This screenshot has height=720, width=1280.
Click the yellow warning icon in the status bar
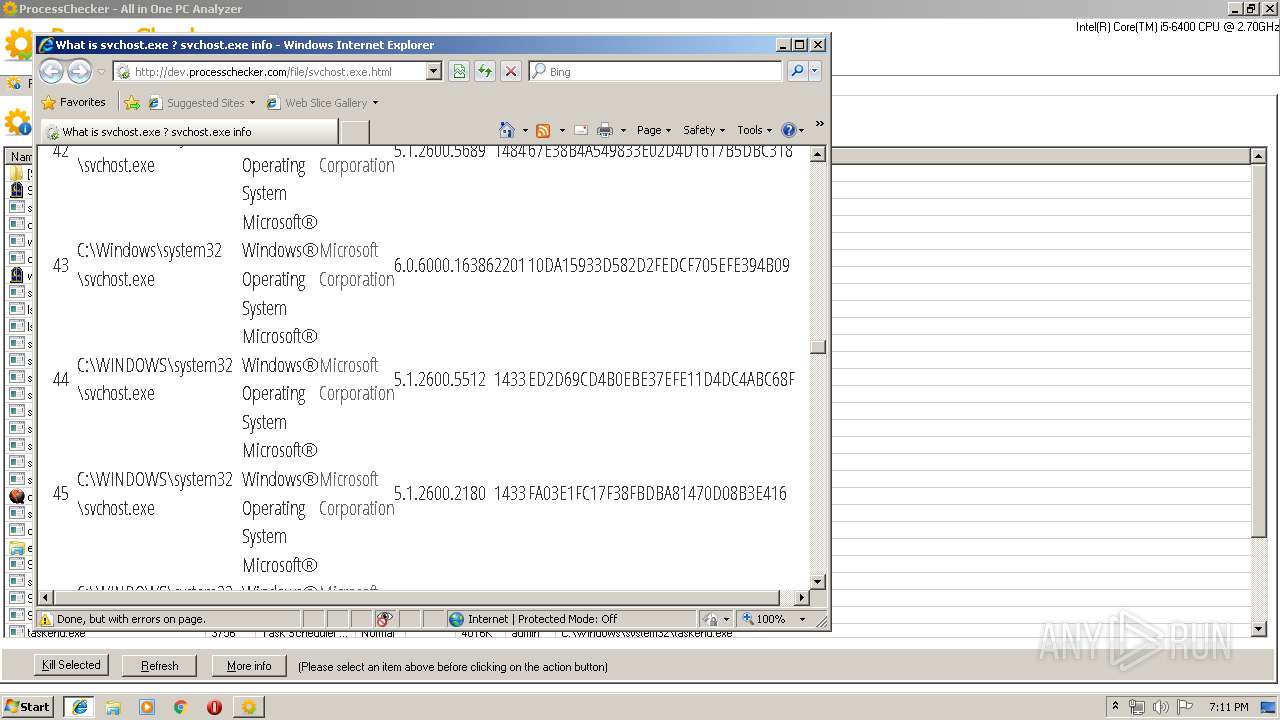(46, 619)
